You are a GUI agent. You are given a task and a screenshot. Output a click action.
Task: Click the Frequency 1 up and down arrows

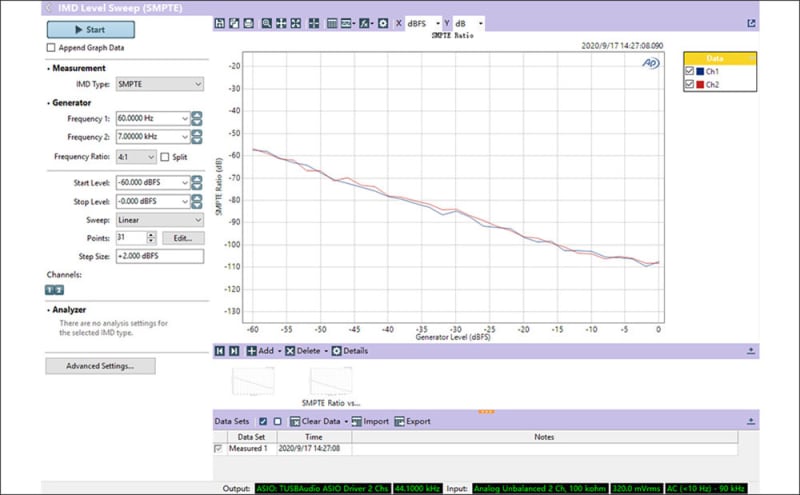(196, 118)
